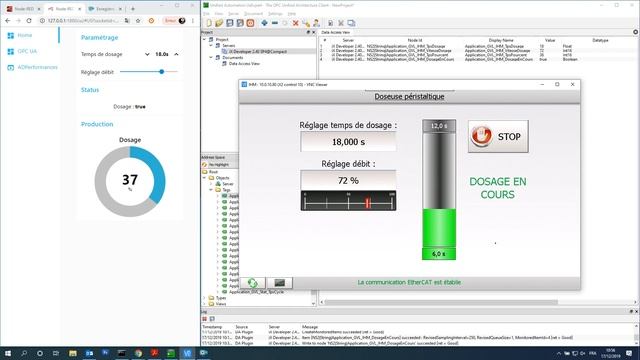Image resolution: width=640 pixels, height=360 pixels.
Task: Expand the Views folder in Address Space
Action: [x=205, y=304]
